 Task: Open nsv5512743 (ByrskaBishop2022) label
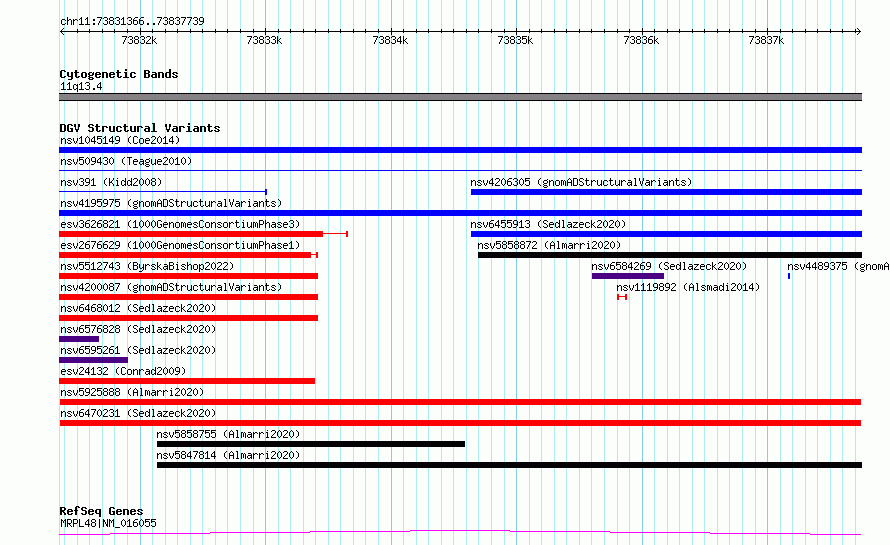(x=147, y=266)
